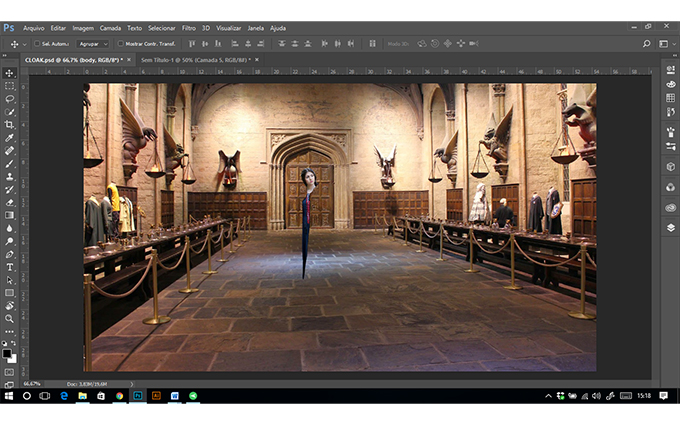Open the Editar menu
This screenshot has height=425, width=680.
[x=58, y=28]
